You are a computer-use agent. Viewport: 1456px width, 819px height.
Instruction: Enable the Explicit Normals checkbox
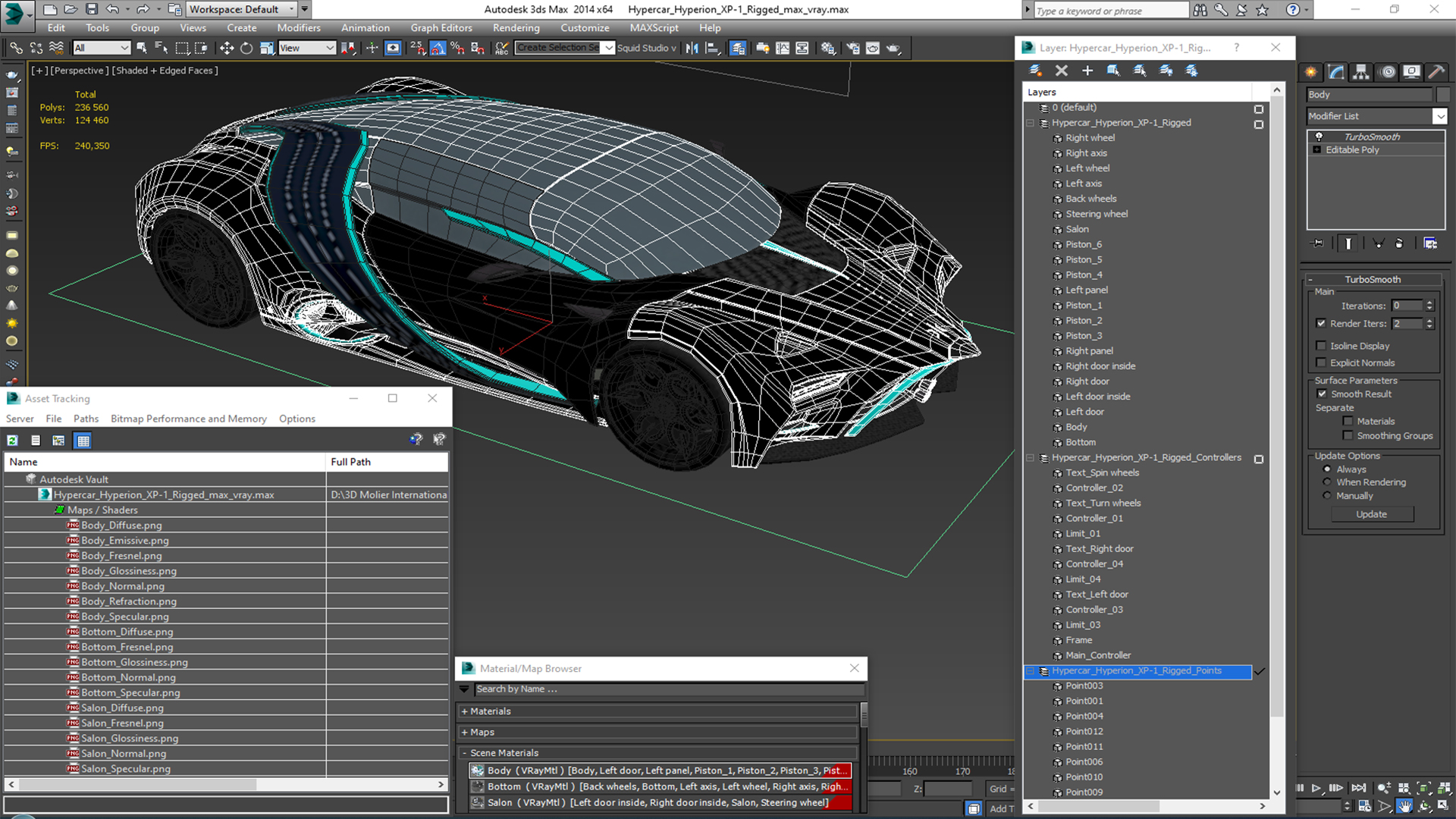tap(1321, 362)
